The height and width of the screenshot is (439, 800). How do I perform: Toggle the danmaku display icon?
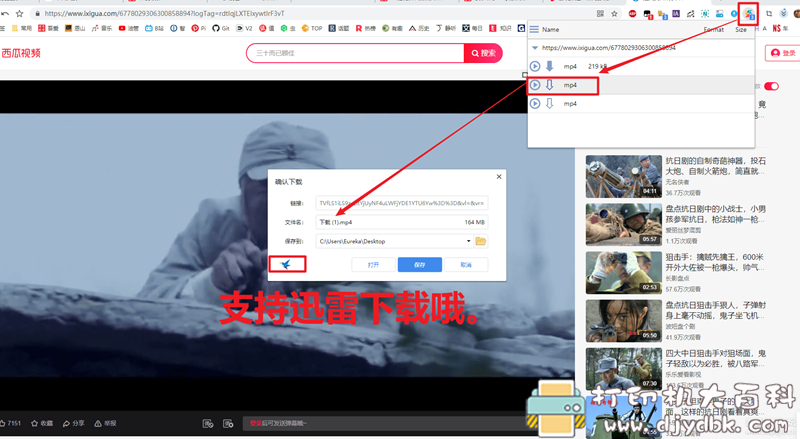click(x=208, y=424)
